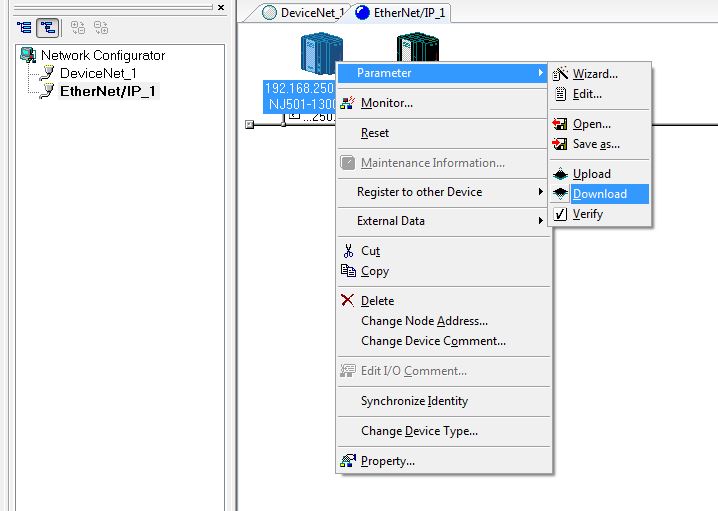Choose Edit... in Parameter submenu
This screenshot has height=511, width=718.
[599, 94]
